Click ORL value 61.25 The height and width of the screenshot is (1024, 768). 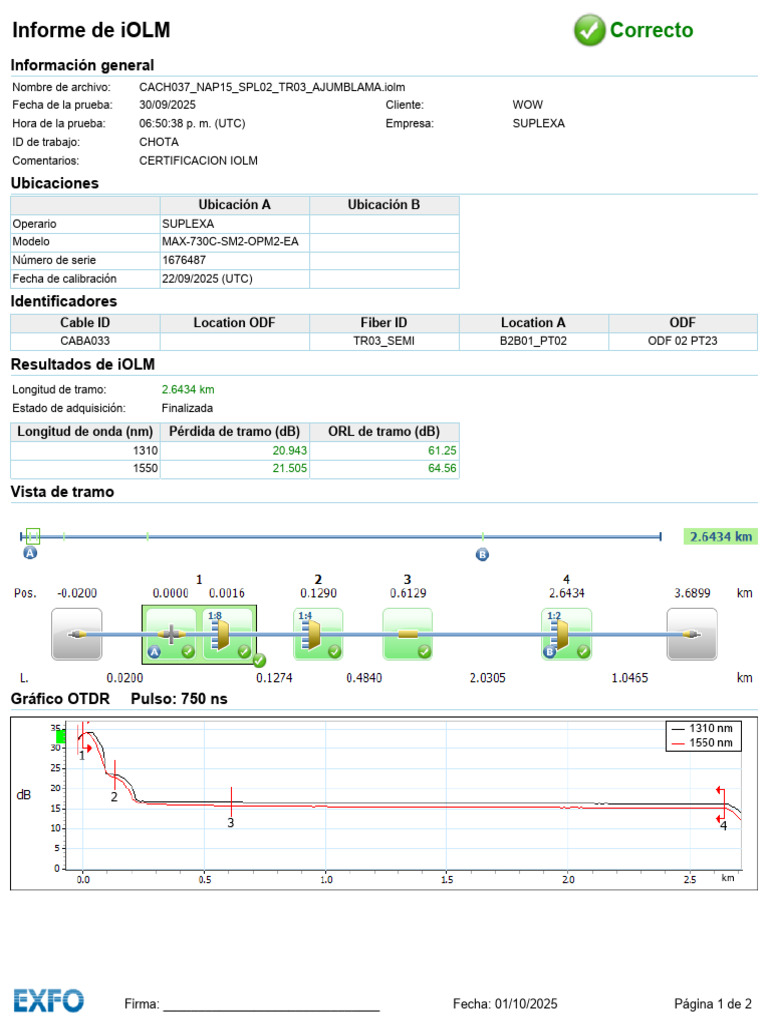[442, 451]
